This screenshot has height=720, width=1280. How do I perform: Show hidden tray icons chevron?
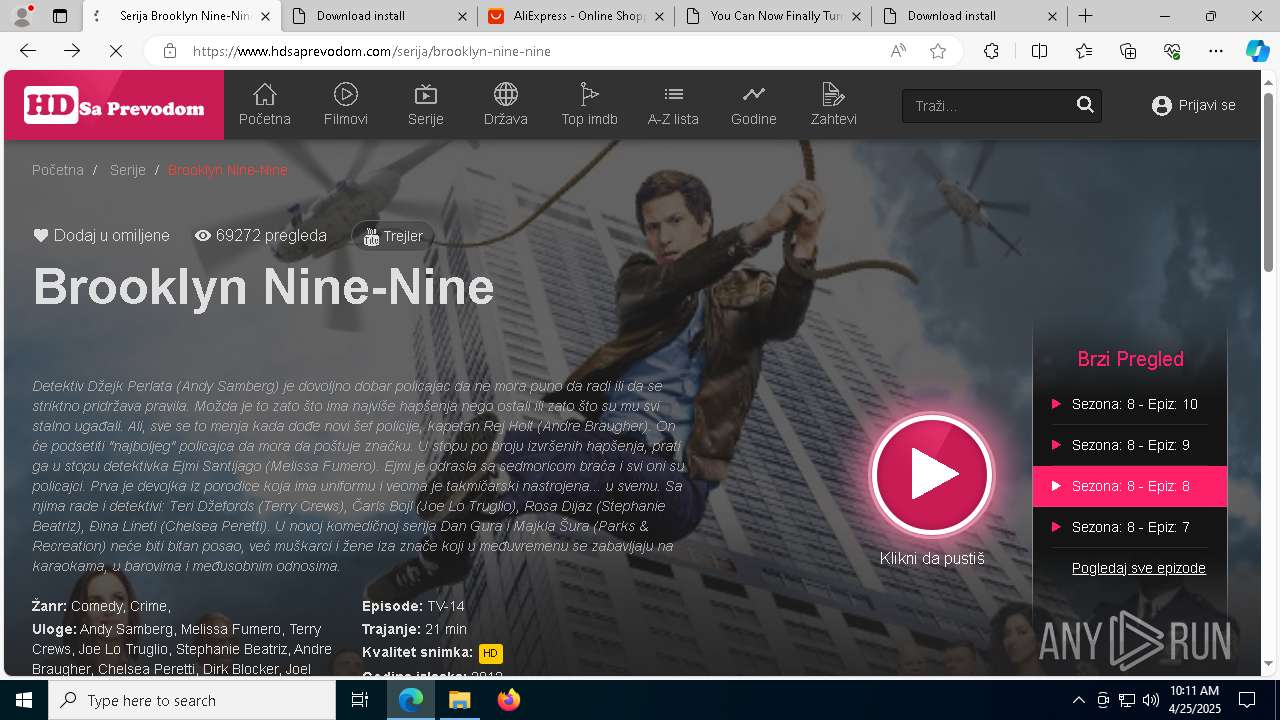click(x=1078, y=700)
